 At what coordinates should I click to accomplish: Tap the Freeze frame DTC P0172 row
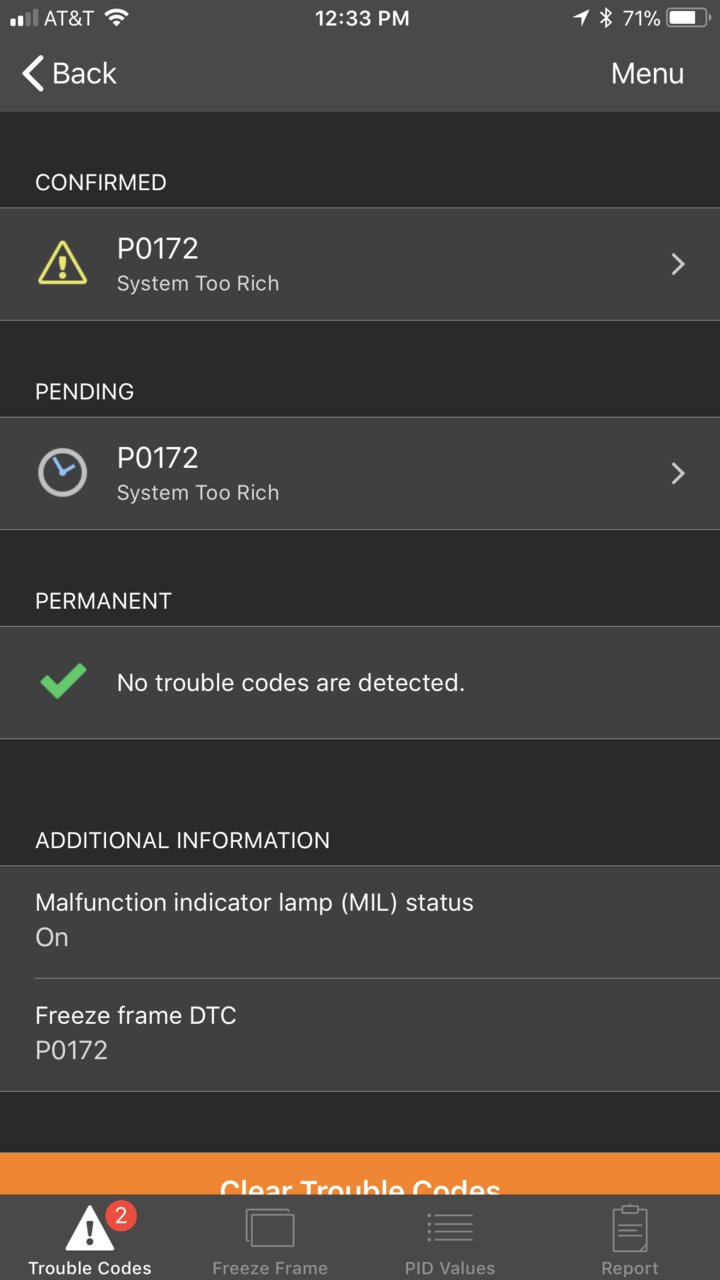(360, 1035)
